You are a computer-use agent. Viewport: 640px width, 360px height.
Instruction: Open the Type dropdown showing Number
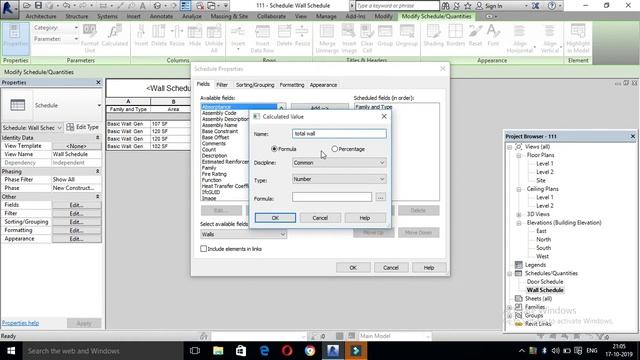339,179
